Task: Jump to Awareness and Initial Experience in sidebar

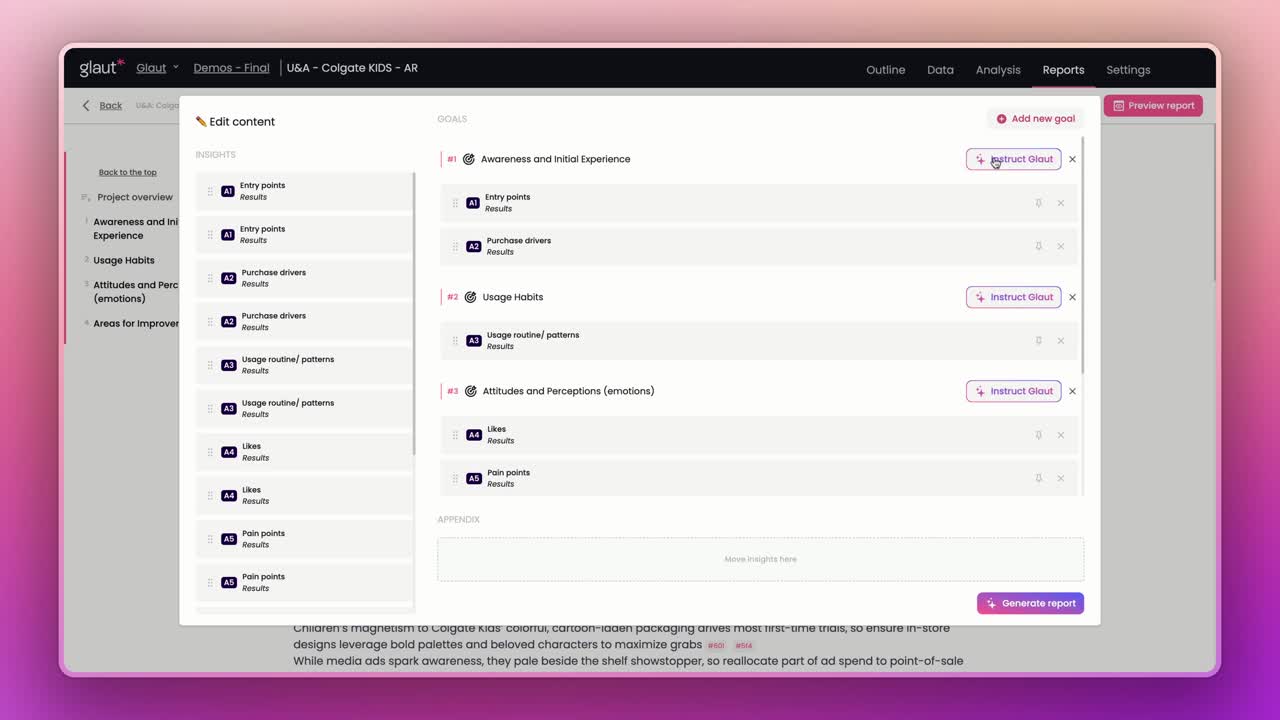Action: [x=136, y=228]
